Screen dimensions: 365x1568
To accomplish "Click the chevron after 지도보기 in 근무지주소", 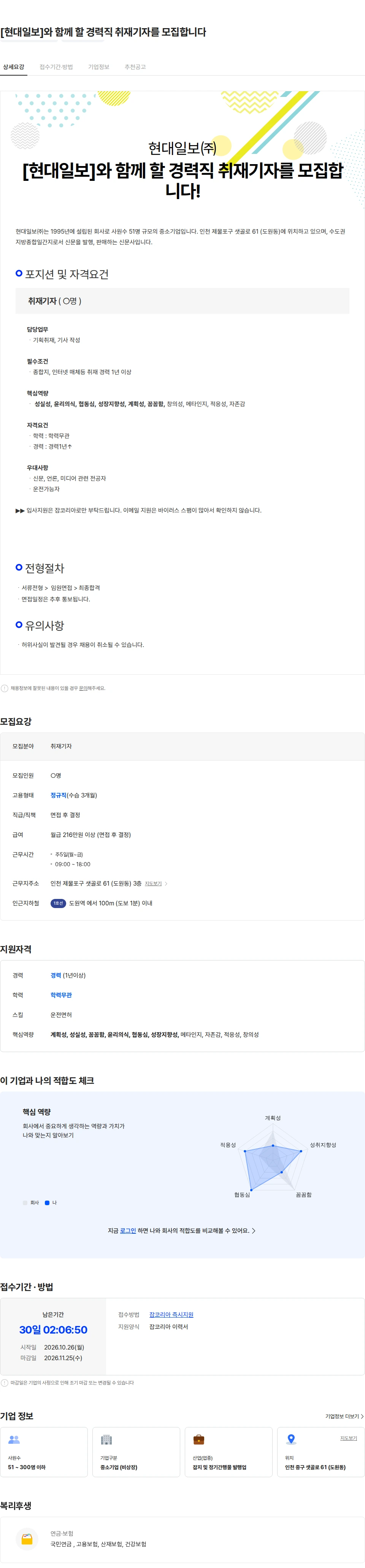I will click(166, 883).
